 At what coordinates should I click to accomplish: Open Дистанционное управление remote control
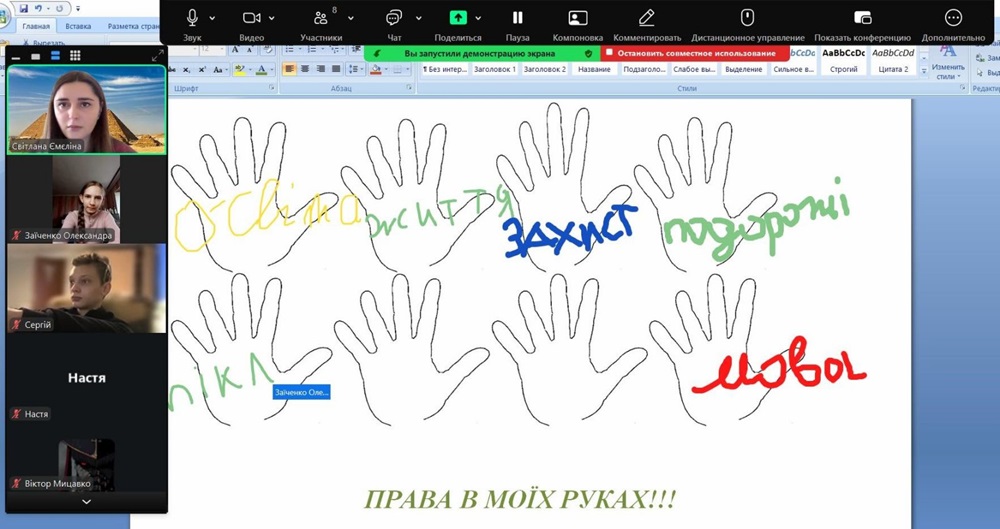[x=746, y=18]
